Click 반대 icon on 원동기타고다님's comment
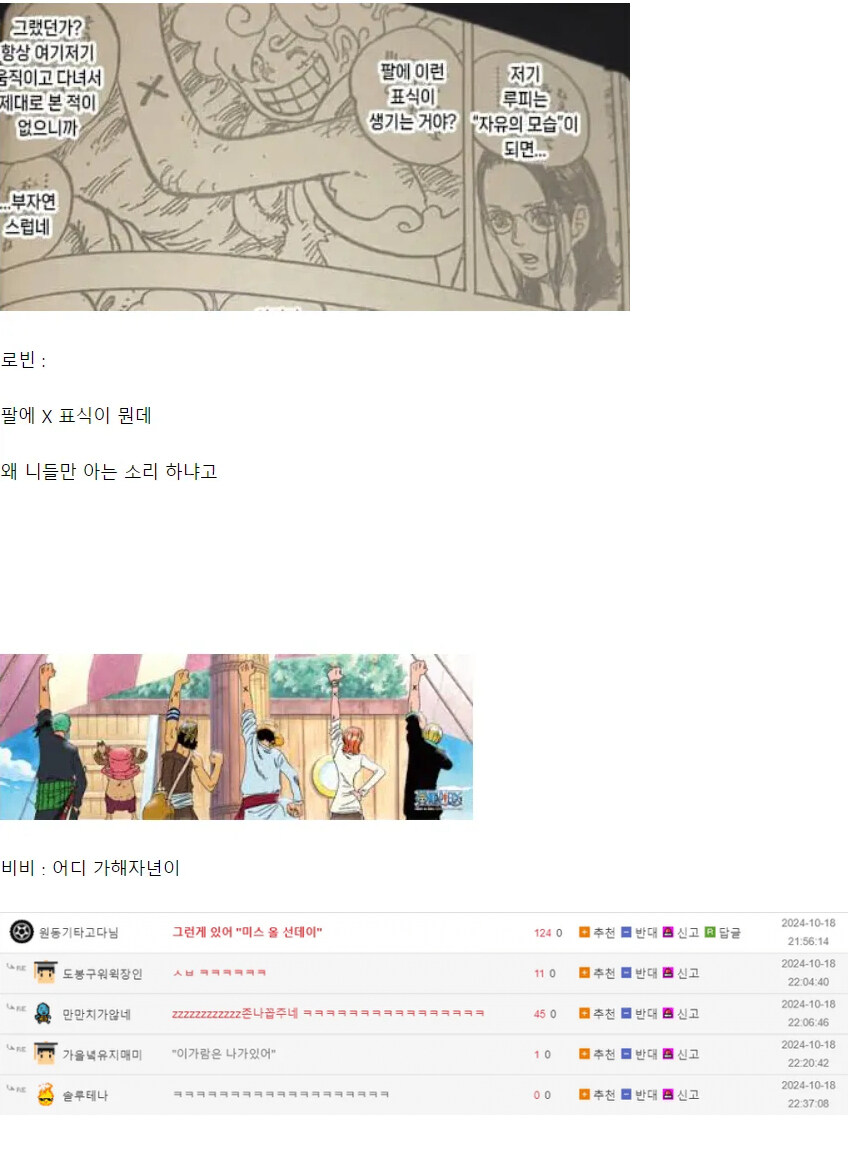Viewport: 850px width, 1149px height. coord(638,932)
